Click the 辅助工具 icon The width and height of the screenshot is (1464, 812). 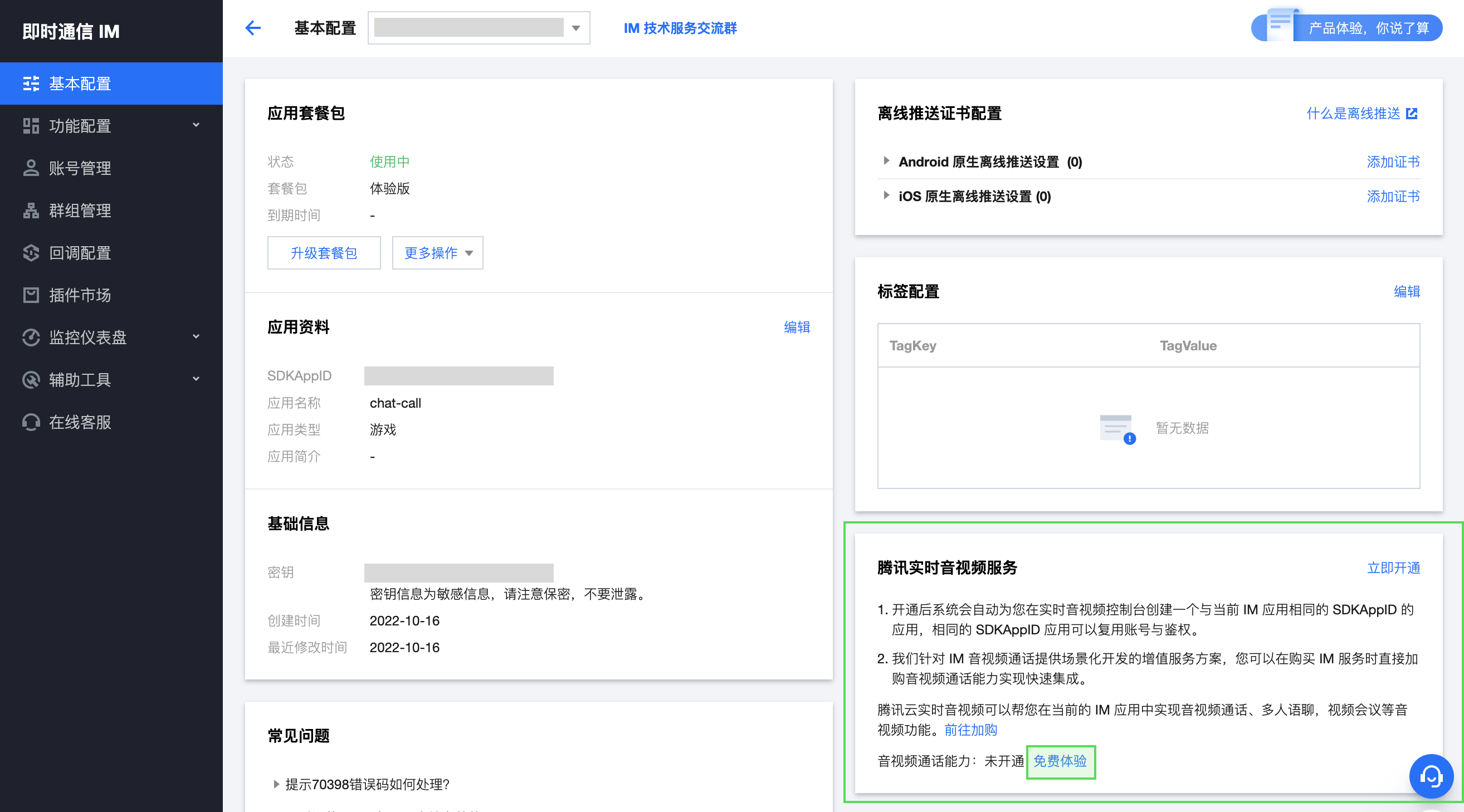[31, 380]
